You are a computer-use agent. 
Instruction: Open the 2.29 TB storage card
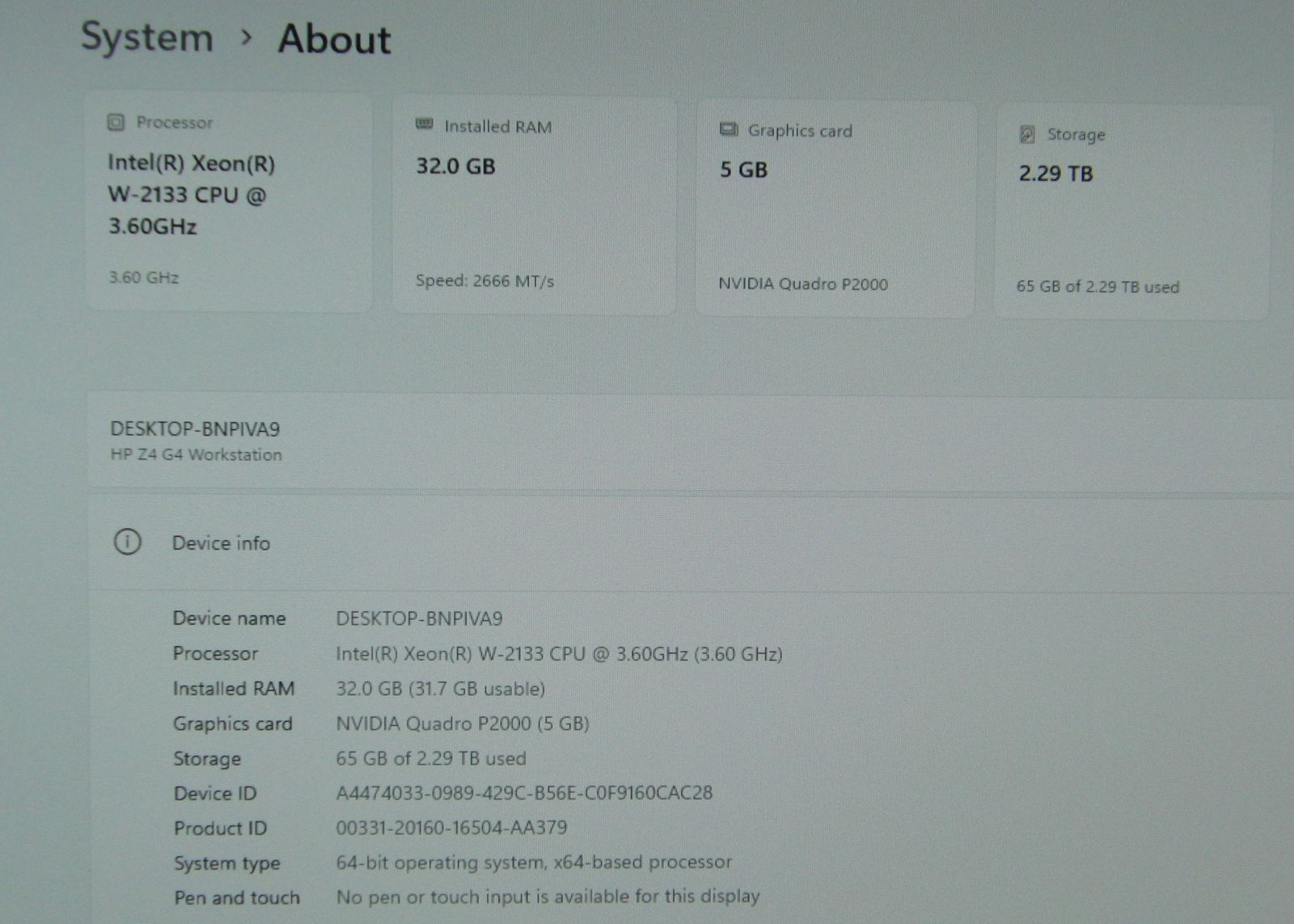[1055, 174]
